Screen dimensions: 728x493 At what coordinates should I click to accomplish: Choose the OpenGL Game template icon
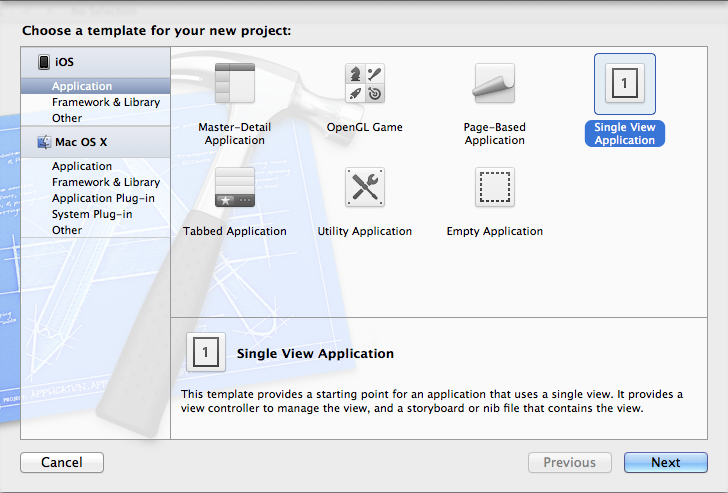click(365, 84)
